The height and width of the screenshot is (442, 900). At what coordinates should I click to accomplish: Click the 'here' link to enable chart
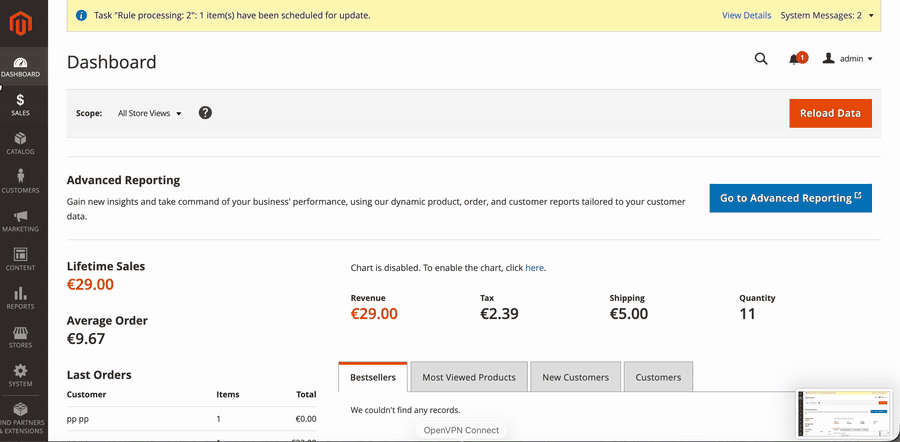pyautogui.click(x=534, y=267)
